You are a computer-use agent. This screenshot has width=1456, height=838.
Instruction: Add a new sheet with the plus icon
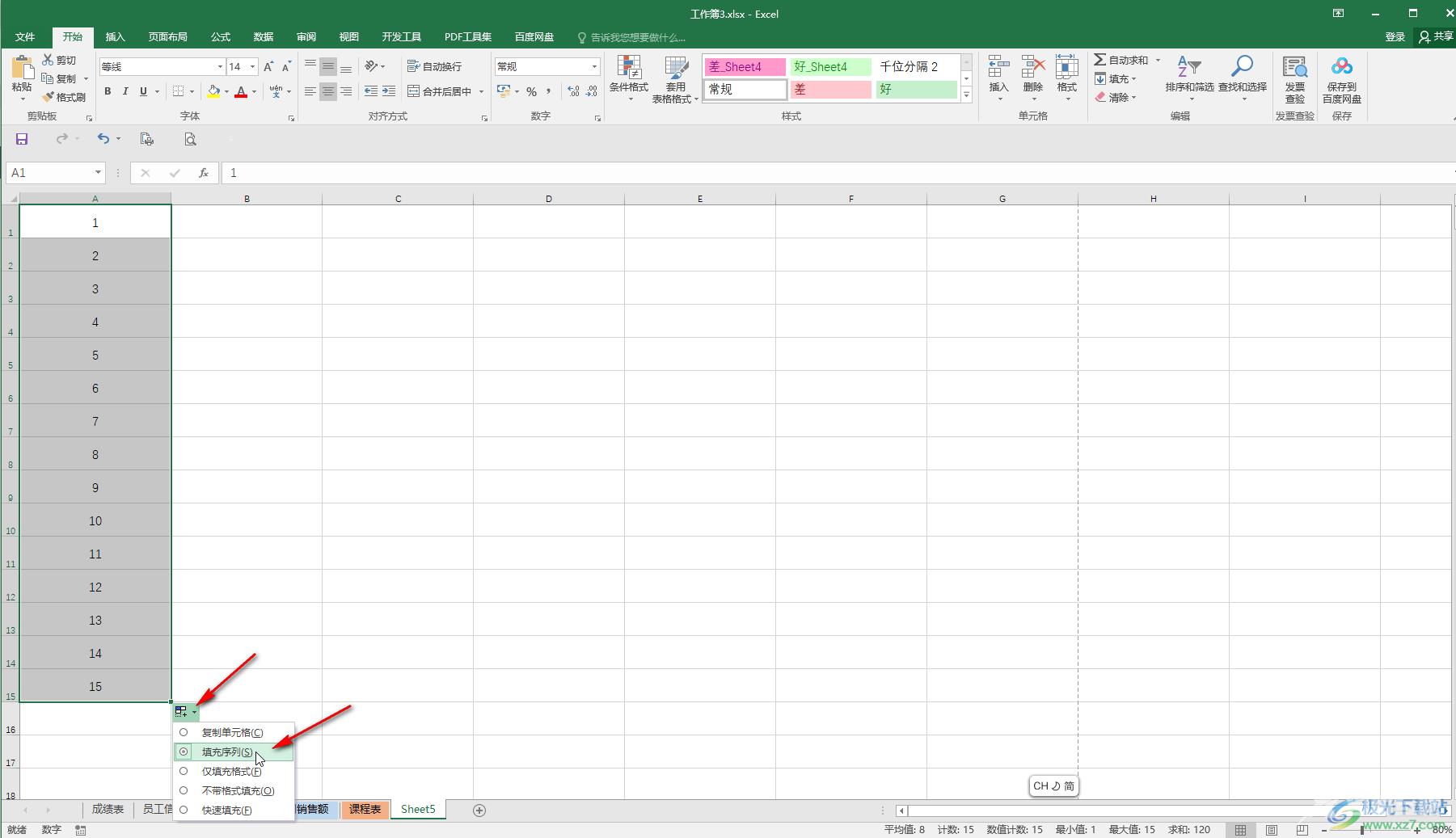pyautogui.click(x=479, y=810)
